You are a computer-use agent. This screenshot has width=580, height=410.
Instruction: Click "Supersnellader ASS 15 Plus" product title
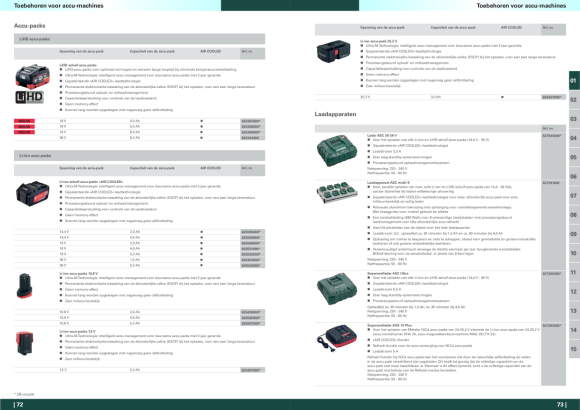[x=390, y=325]
